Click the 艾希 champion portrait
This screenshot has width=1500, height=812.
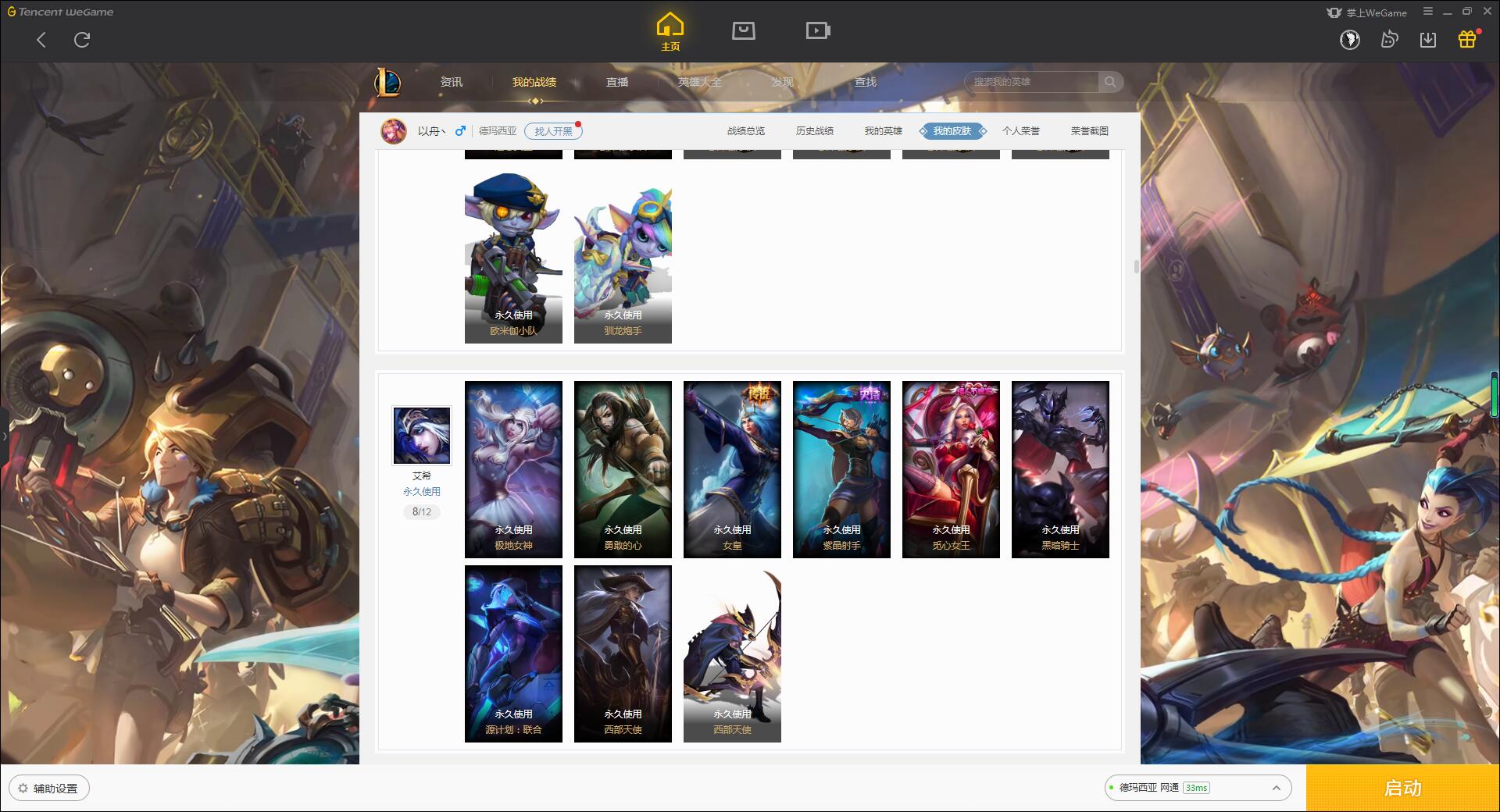pos(421,435)
